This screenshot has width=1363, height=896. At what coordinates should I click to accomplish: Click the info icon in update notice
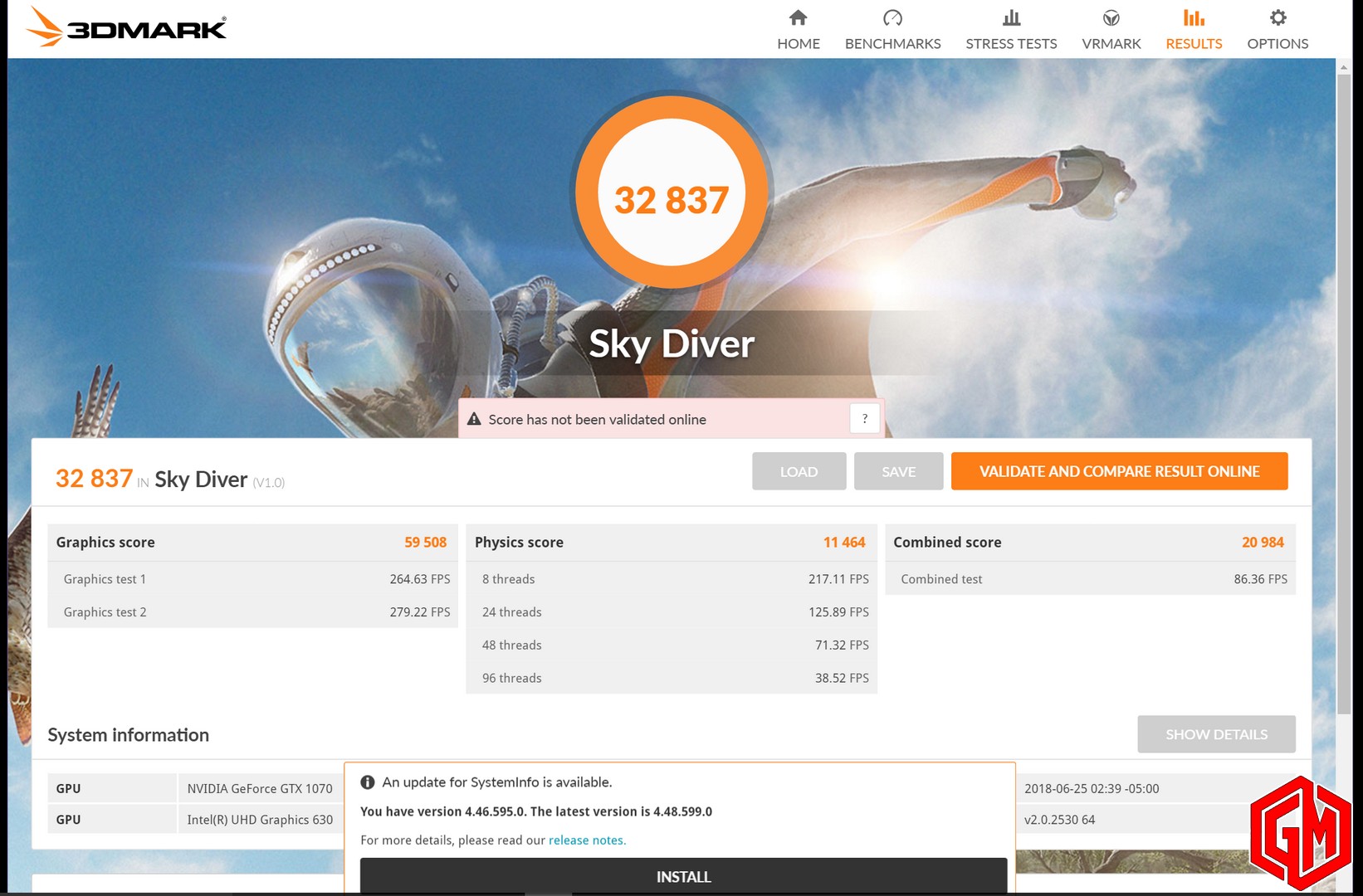[367, 782]
